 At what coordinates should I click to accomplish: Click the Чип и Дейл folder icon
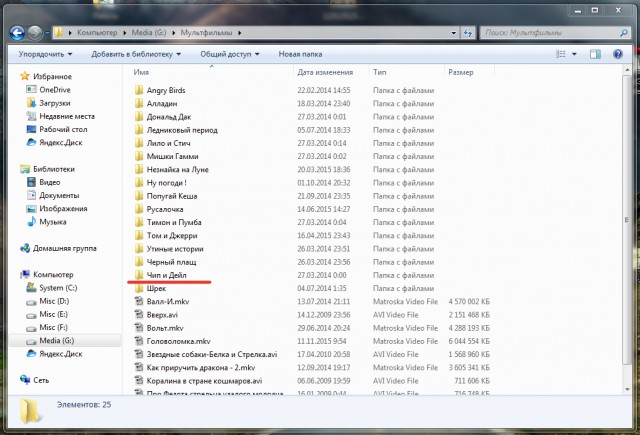139,275
